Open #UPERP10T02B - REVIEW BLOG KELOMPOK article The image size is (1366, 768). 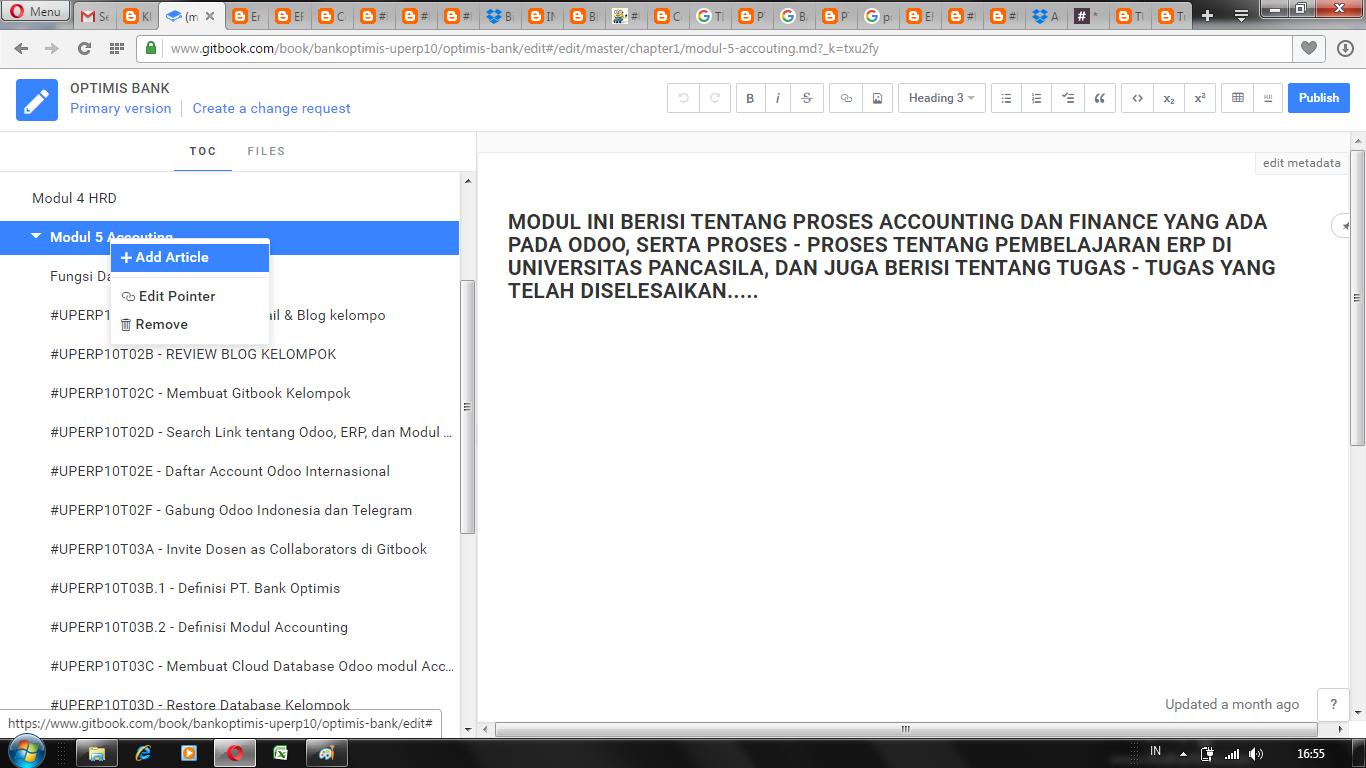point(193,354)
